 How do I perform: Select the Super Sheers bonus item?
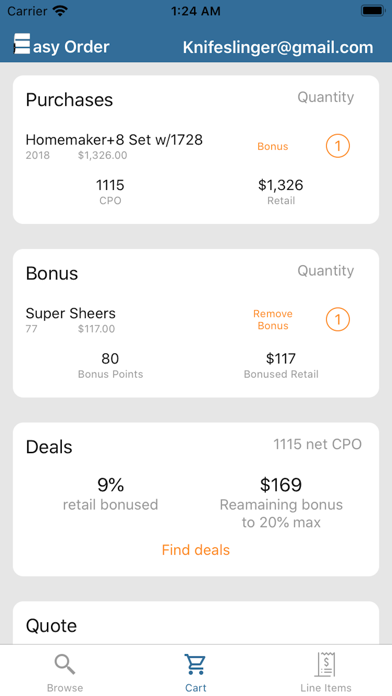pyautogui.click(x=71, y=313)
